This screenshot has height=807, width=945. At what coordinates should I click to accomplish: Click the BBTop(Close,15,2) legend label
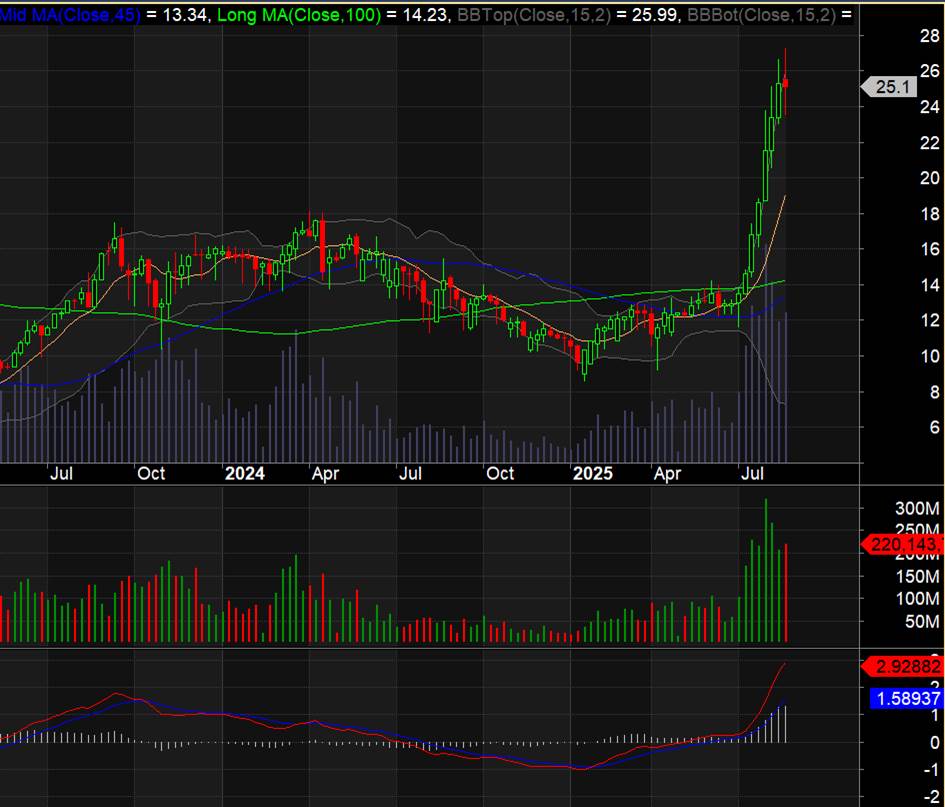533,14
